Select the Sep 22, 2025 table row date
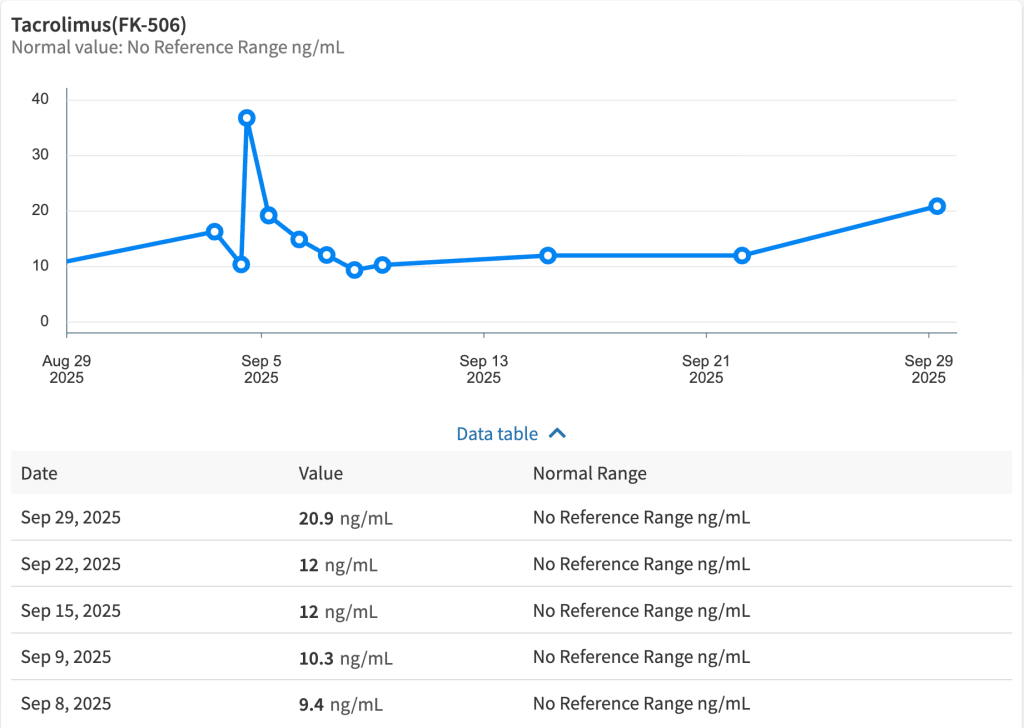This screenshot has width=1024, height=728. [x=71, y=564]
